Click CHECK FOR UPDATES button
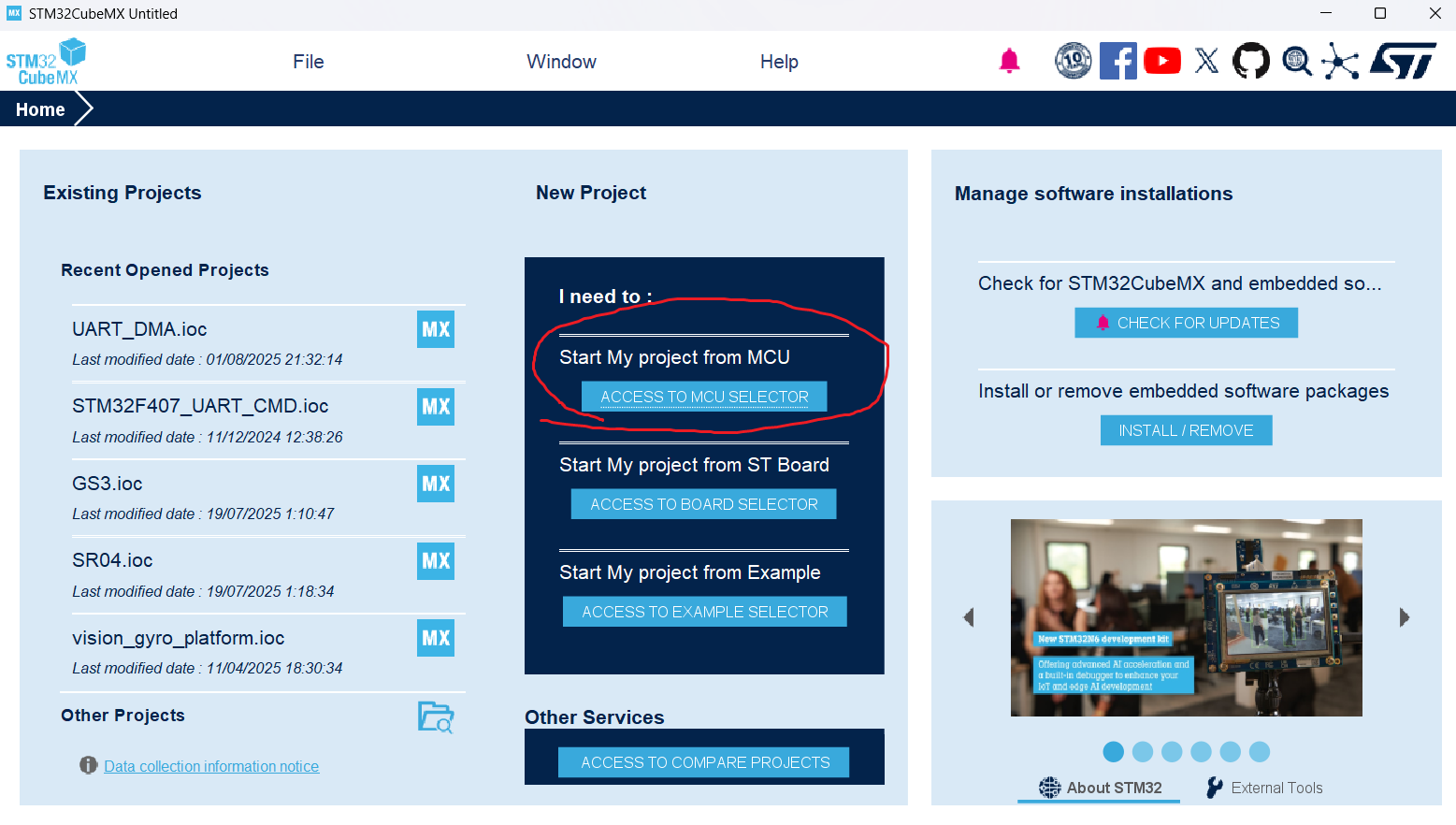The image size is (1456, 825). [x=1186, y=323]
